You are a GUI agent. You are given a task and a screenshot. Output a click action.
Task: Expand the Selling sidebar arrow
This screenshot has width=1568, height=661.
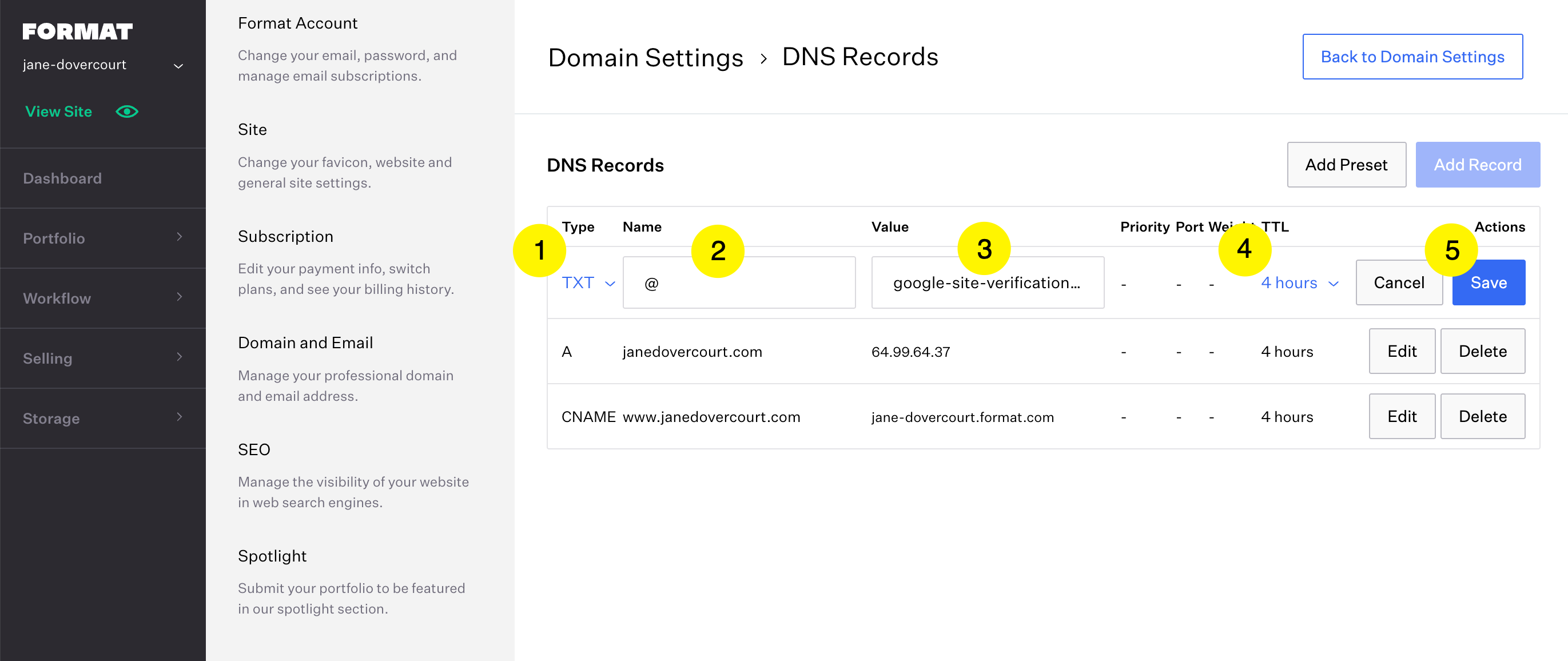point(180,357)
